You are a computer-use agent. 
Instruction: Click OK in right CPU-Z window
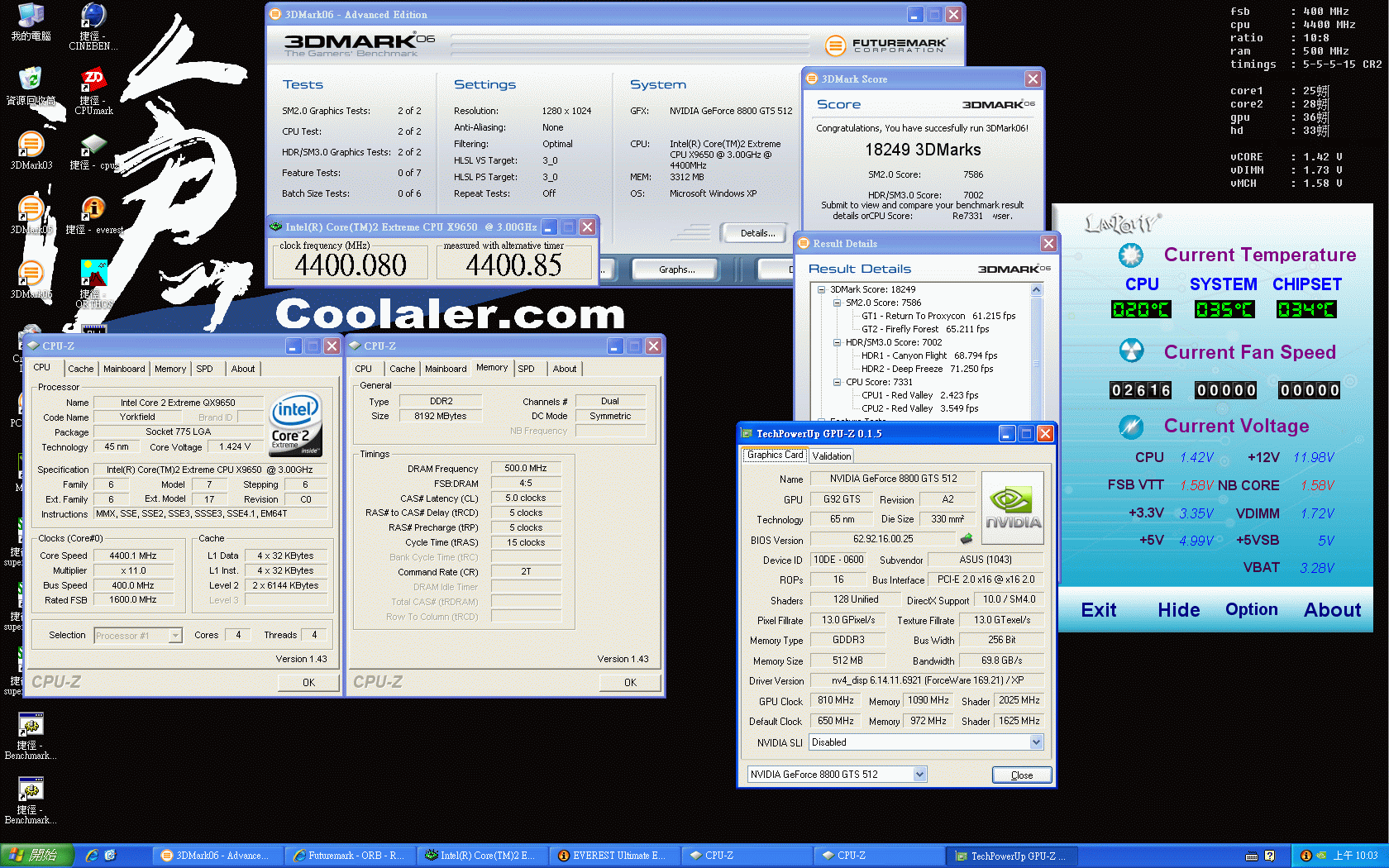(630, 683)
